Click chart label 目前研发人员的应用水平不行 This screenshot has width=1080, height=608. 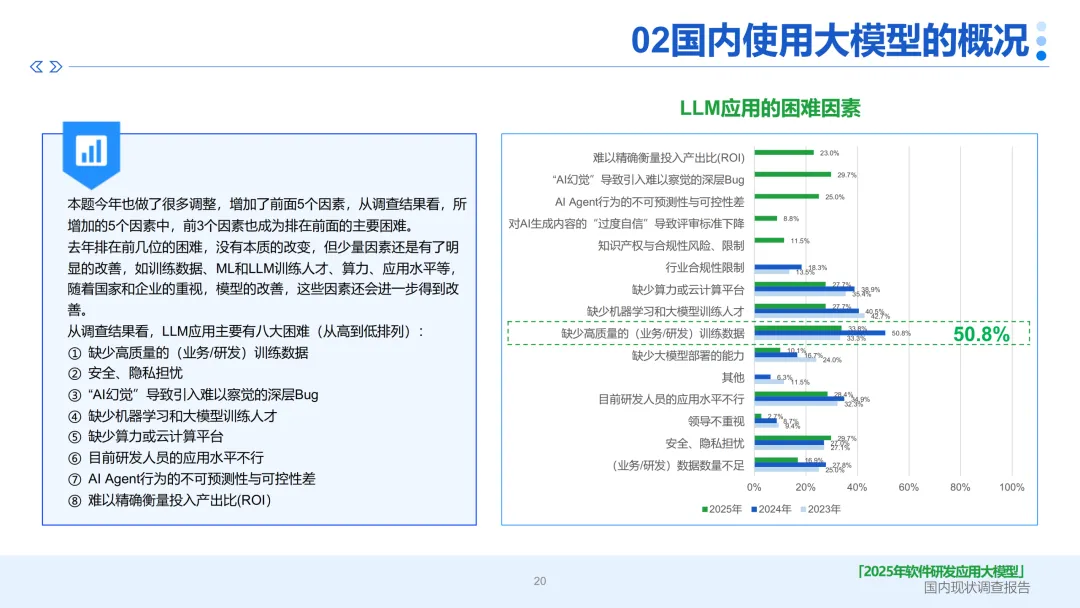(671, 399)
